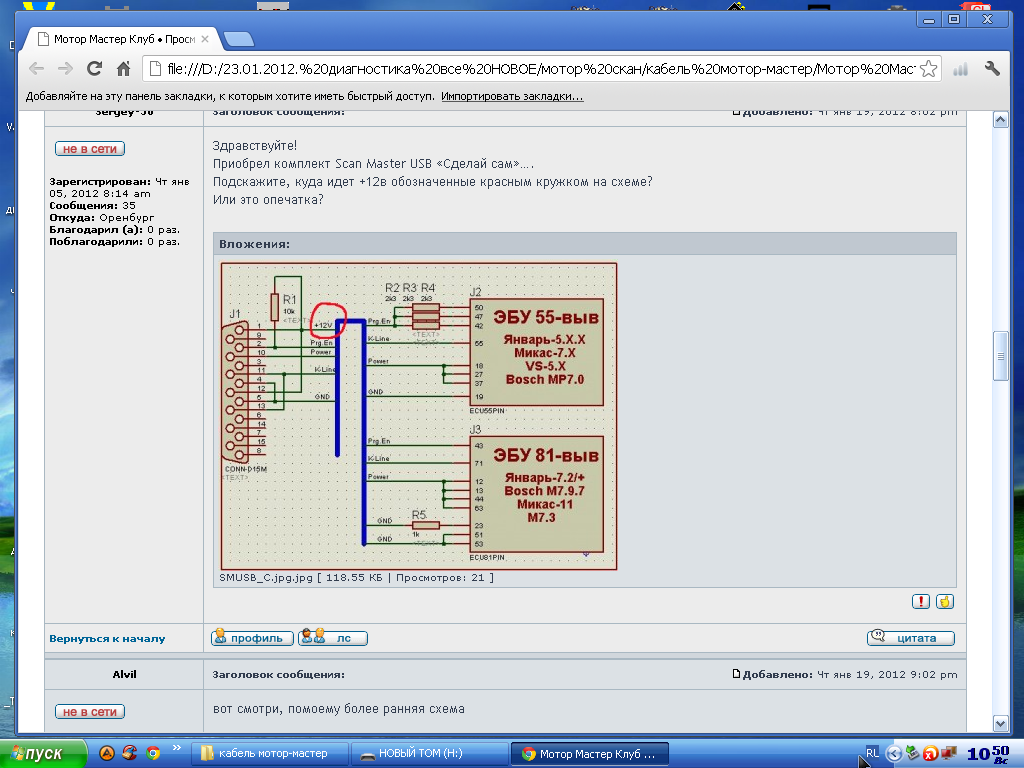Launch the red swirl quick launch icon
Screen dimensions: 1024x768
129,754
